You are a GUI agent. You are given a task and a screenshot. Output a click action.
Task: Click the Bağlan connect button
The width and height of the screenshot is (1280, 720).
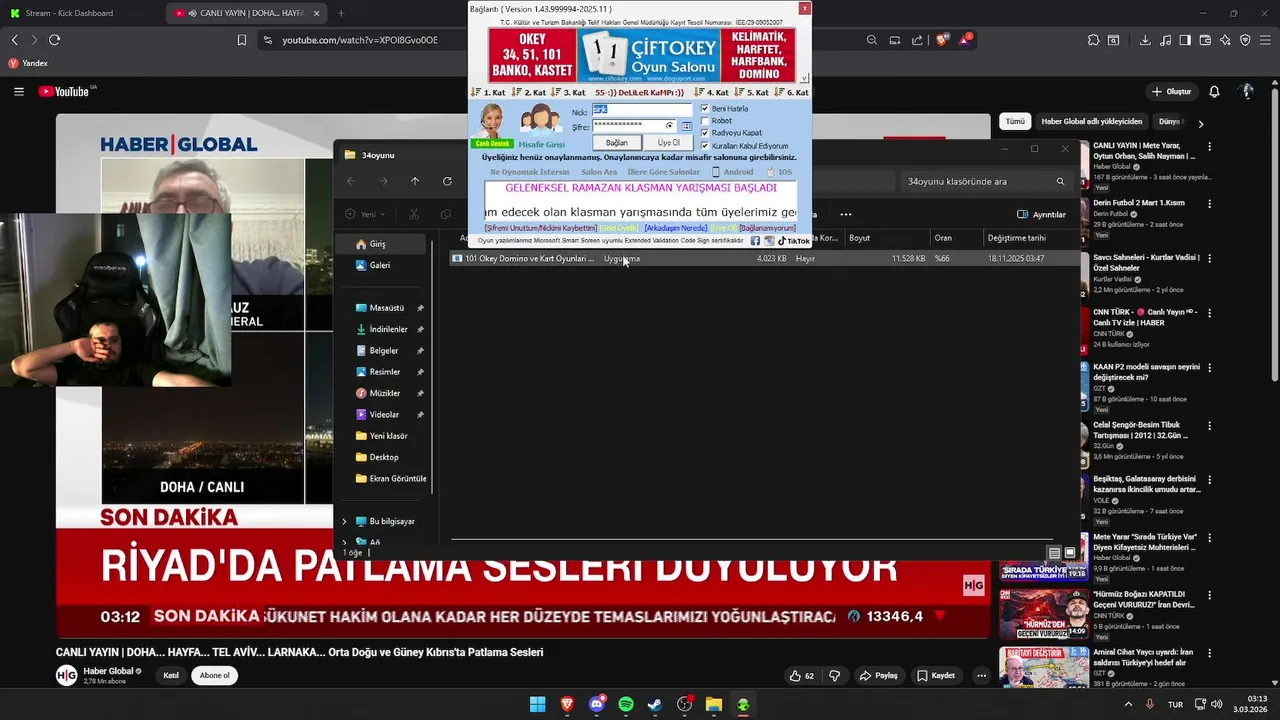point(616,143)
